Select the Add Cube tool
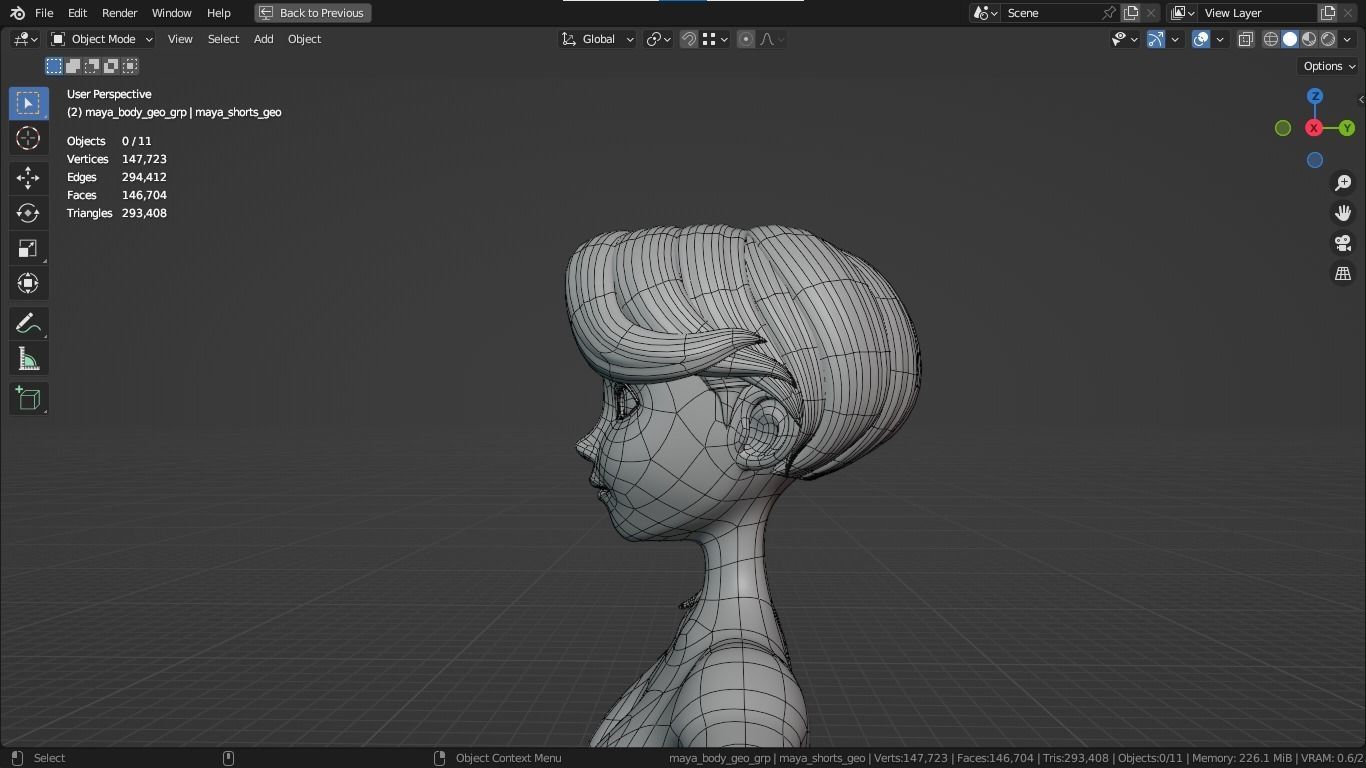This screenshot has height=768, width=1366. [28, 398]
